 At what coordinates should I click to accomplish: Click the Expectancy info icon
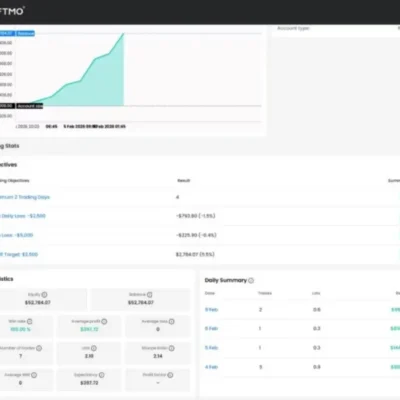(102, 375)
